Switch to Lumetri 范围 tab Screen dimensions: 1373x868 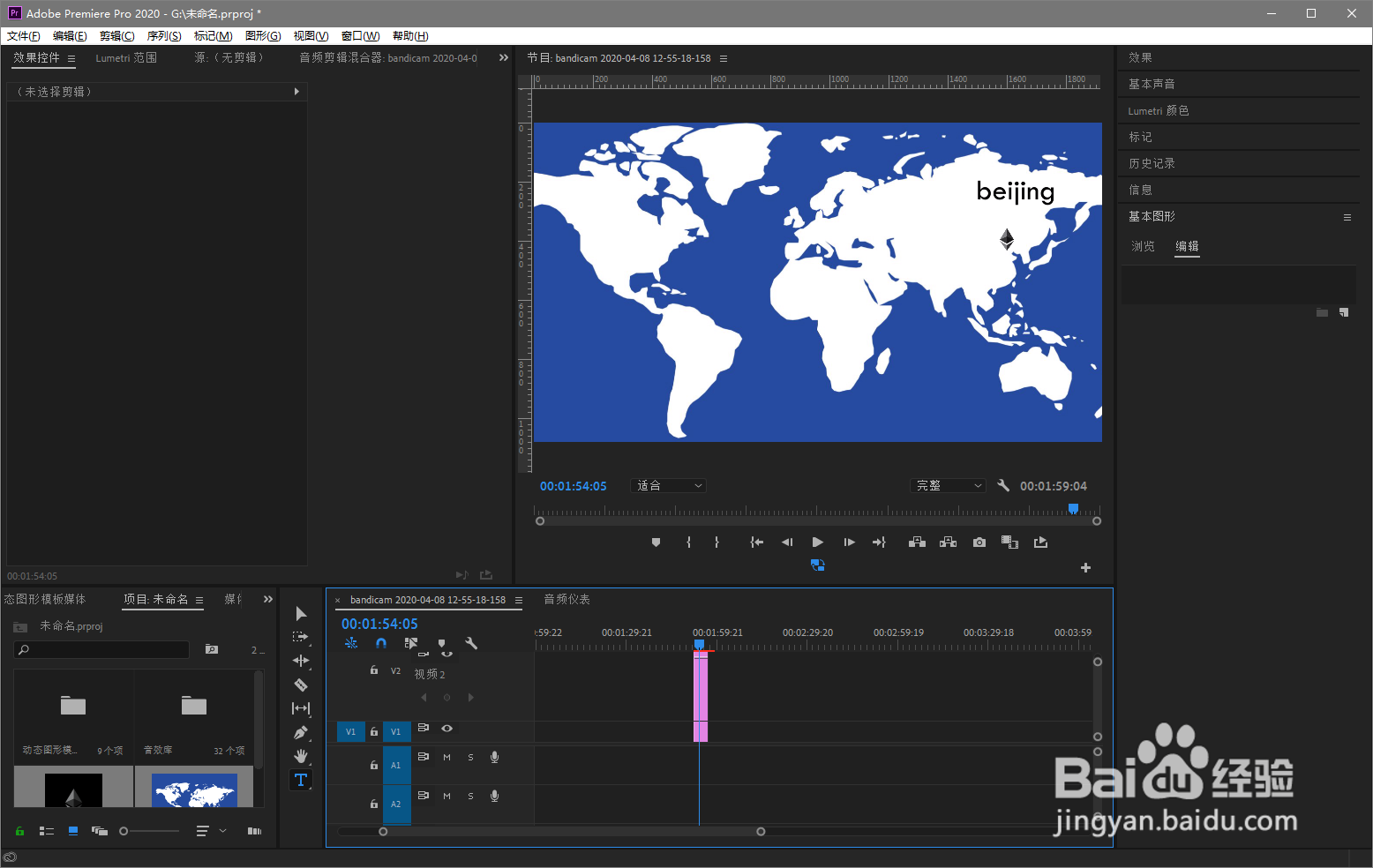coord(126,57)
